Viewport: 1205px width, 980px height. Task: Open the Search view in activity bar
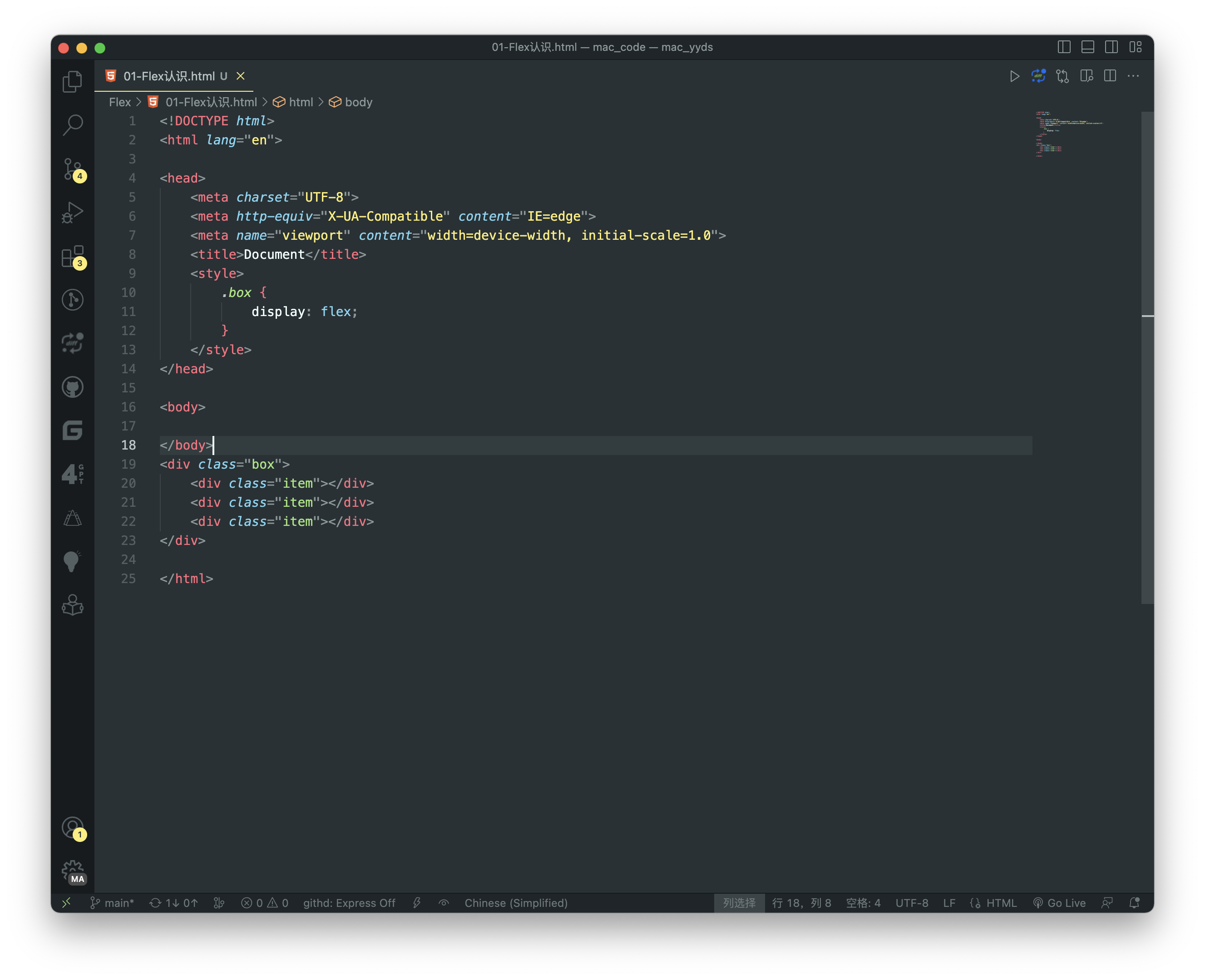coord(72,125)
